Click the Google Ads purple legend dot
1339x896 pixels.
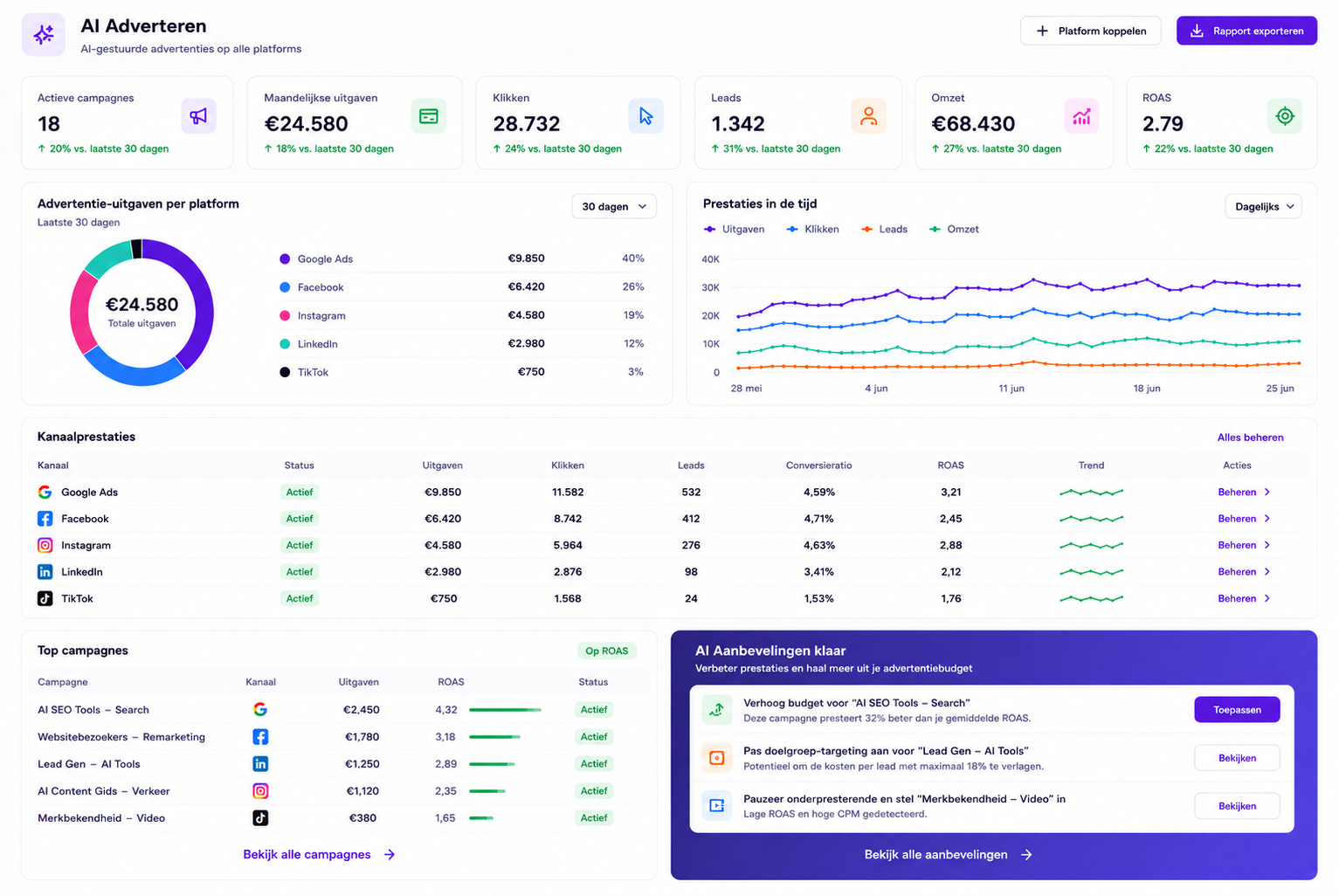click(x=285, y=258)
